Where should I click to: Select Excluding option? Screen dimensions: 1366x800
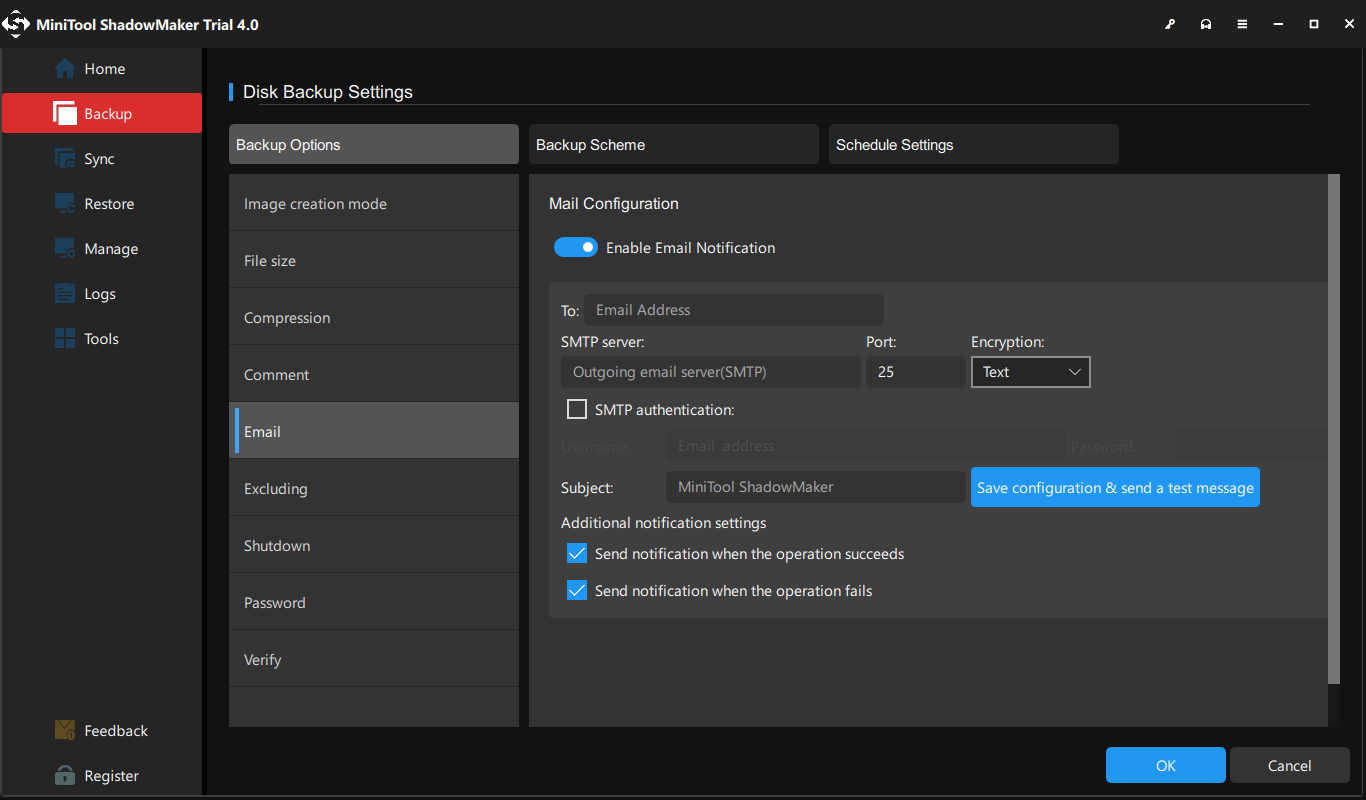tap(374, 488)
